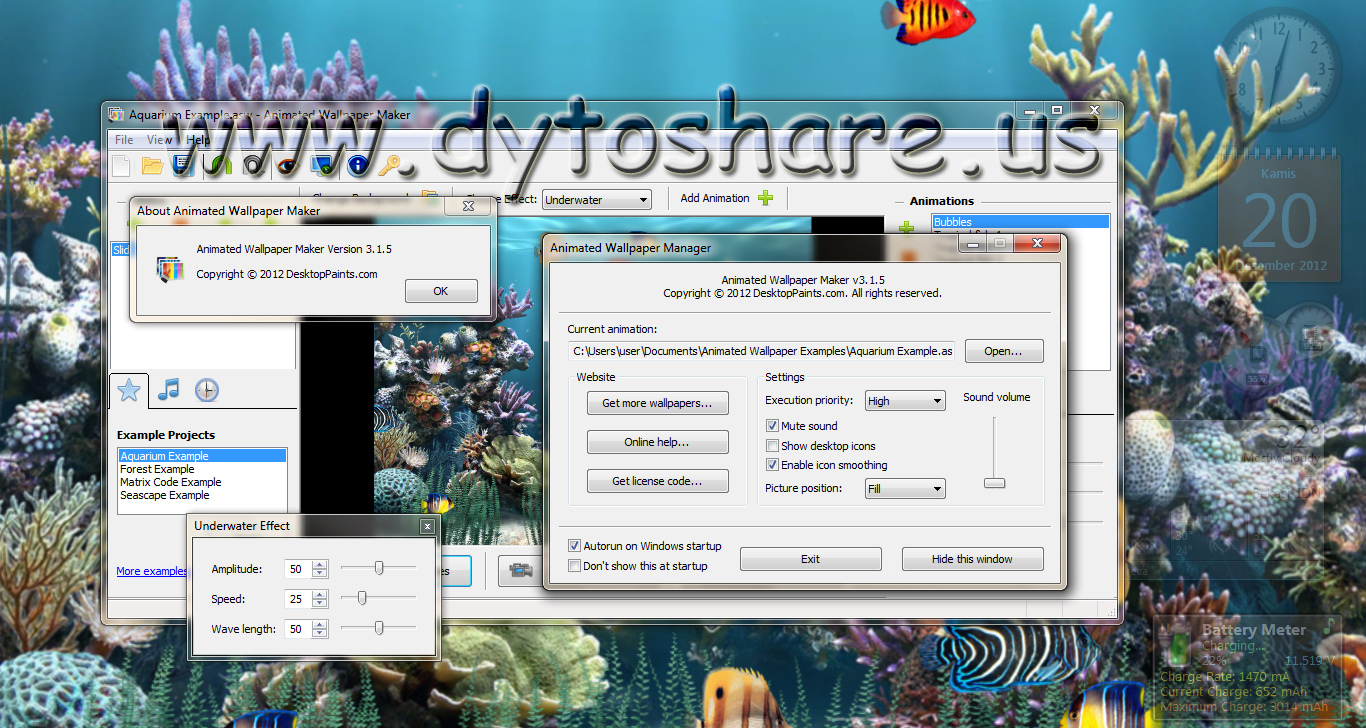
Task: Create a new project via the blank page icon
Action: [x=122, y=165]
